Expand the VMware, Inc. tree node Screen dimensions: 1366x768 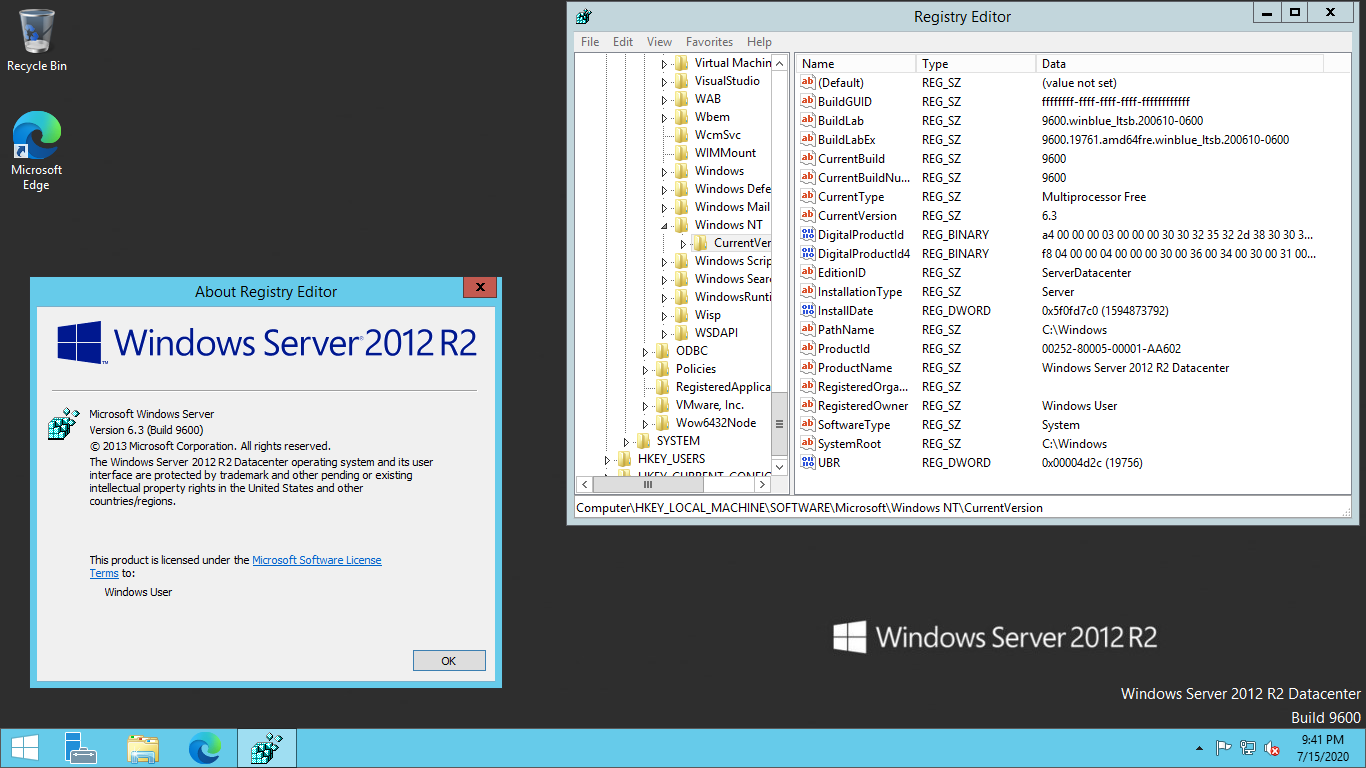tap(645, 406)
